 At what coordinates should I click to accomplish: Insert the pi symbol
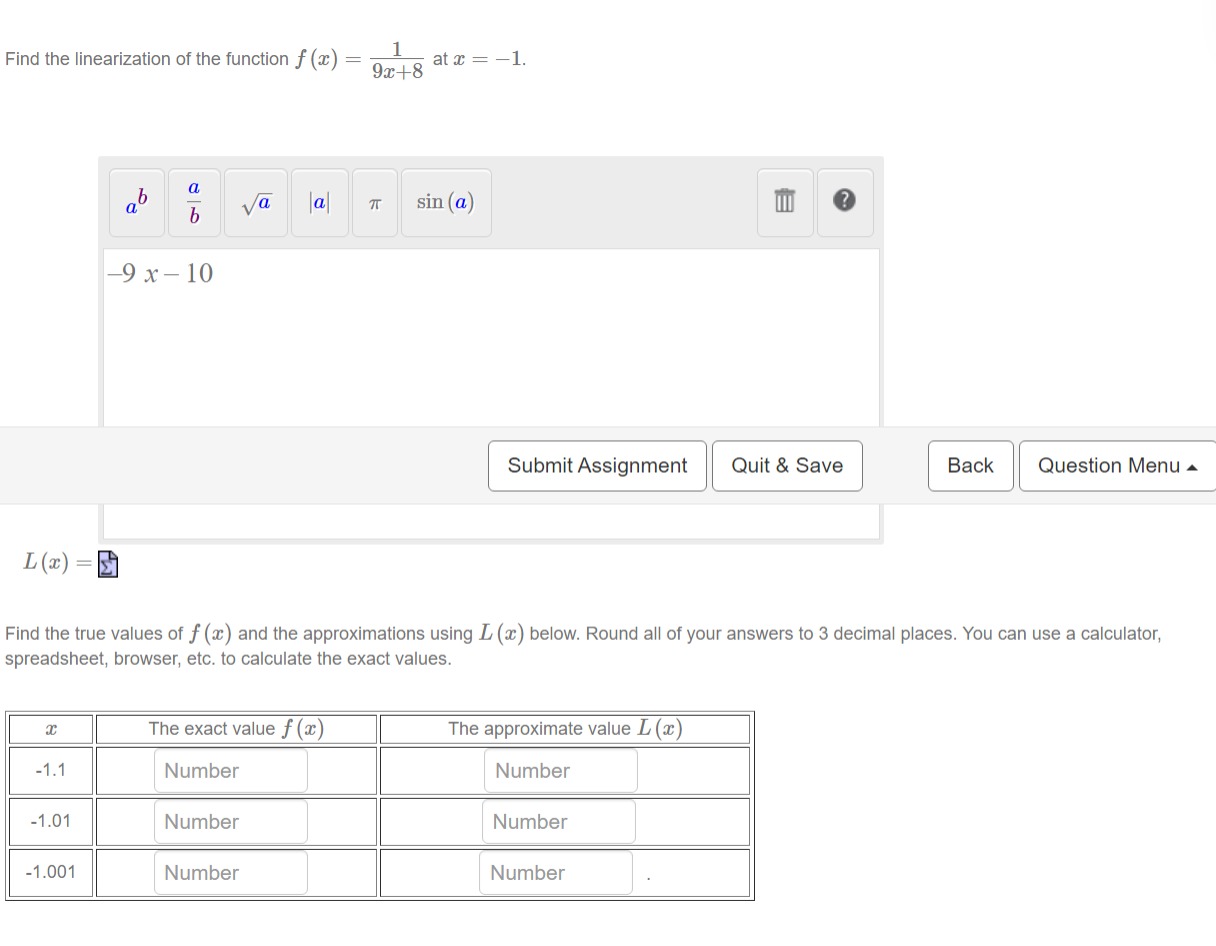tap(374, 202)
